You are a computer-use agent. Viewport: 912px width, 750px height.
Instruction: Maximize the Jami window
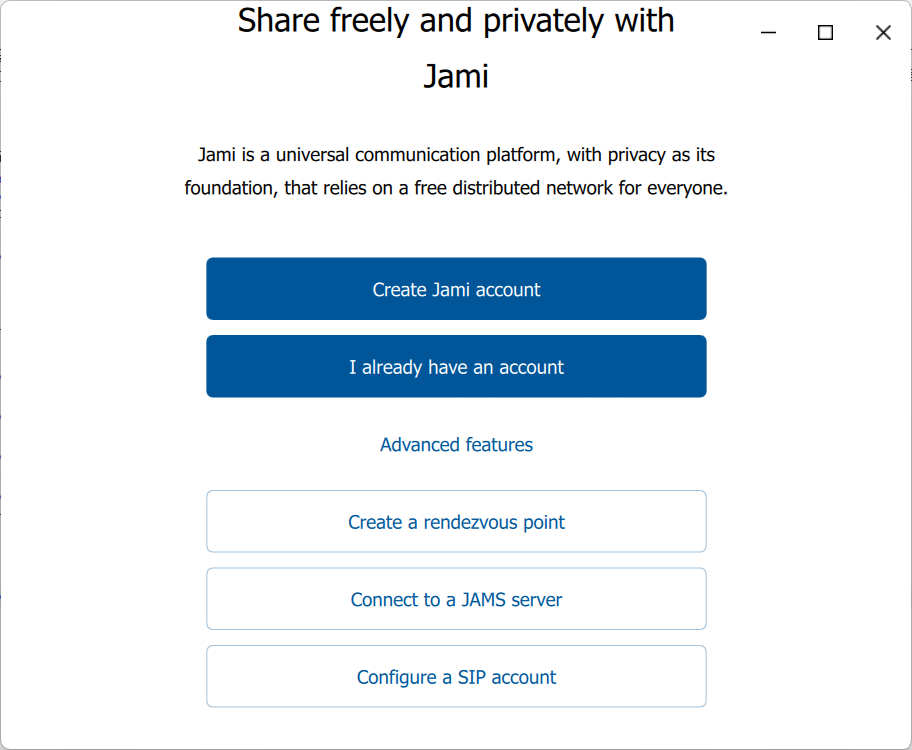coord(825,33)
